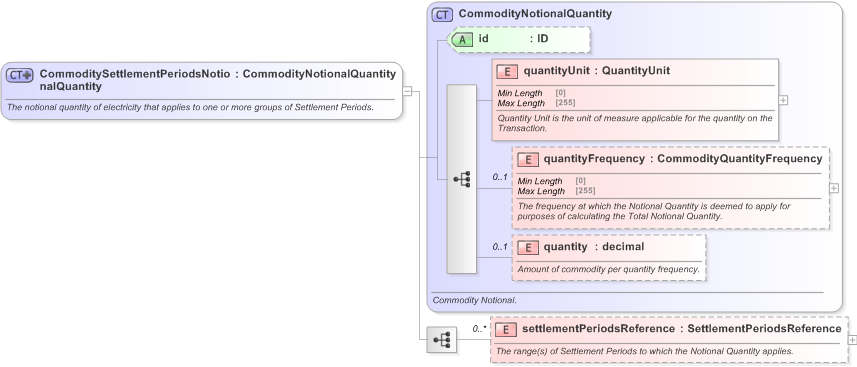The height and width of the screenshot is (367, 857).
Task: Collapse the CommoditySettlementPeriodsNotionalQuantity node
Action: 407,91
